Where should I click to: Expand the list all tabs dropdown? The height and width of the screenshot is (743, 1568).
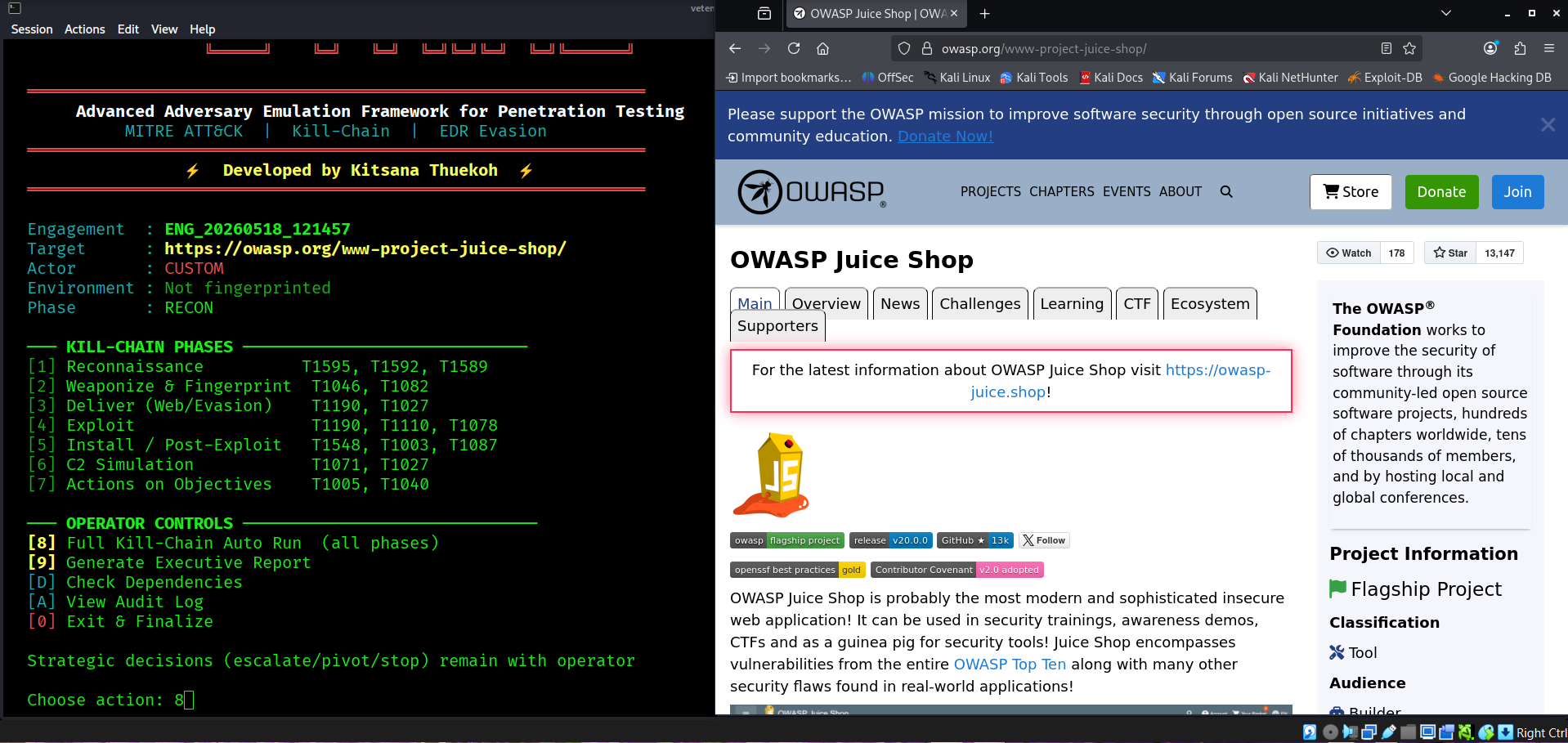click(x=1446, y=13)
